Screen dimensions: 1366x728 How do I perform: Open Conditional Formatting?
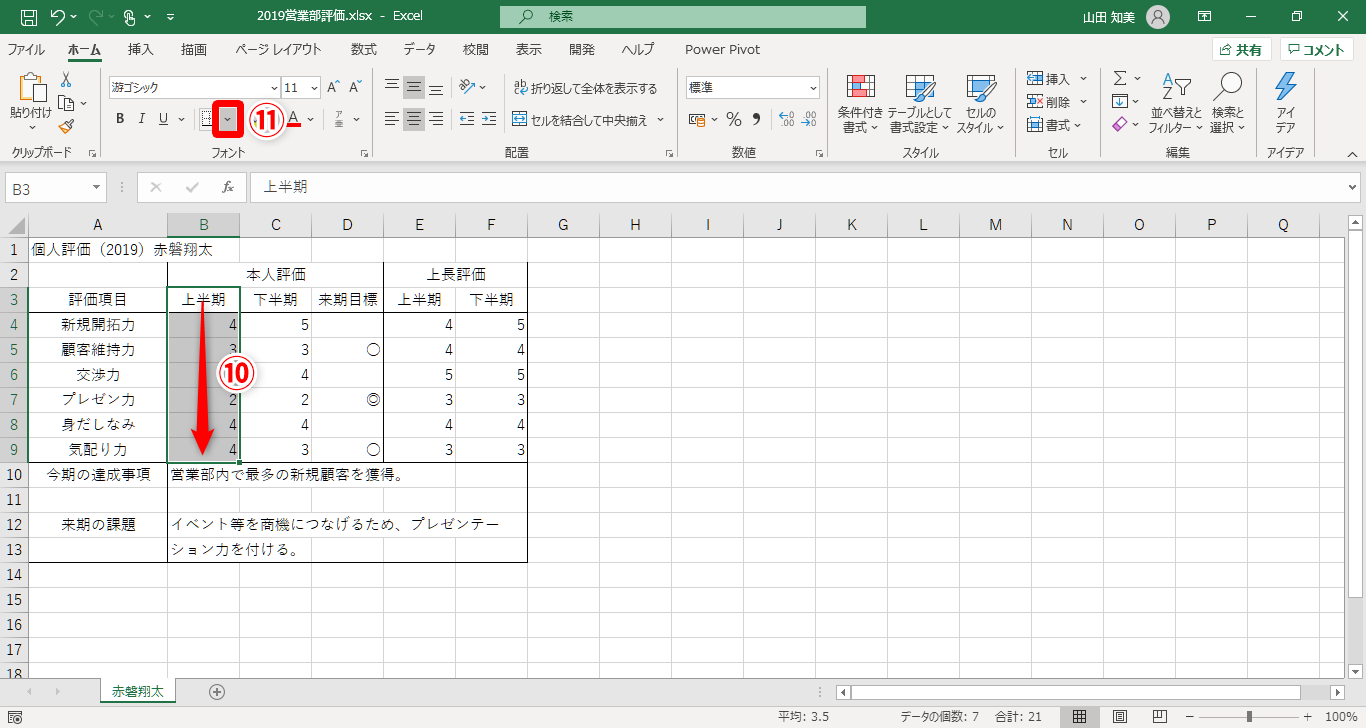click(x=860, y=104)
